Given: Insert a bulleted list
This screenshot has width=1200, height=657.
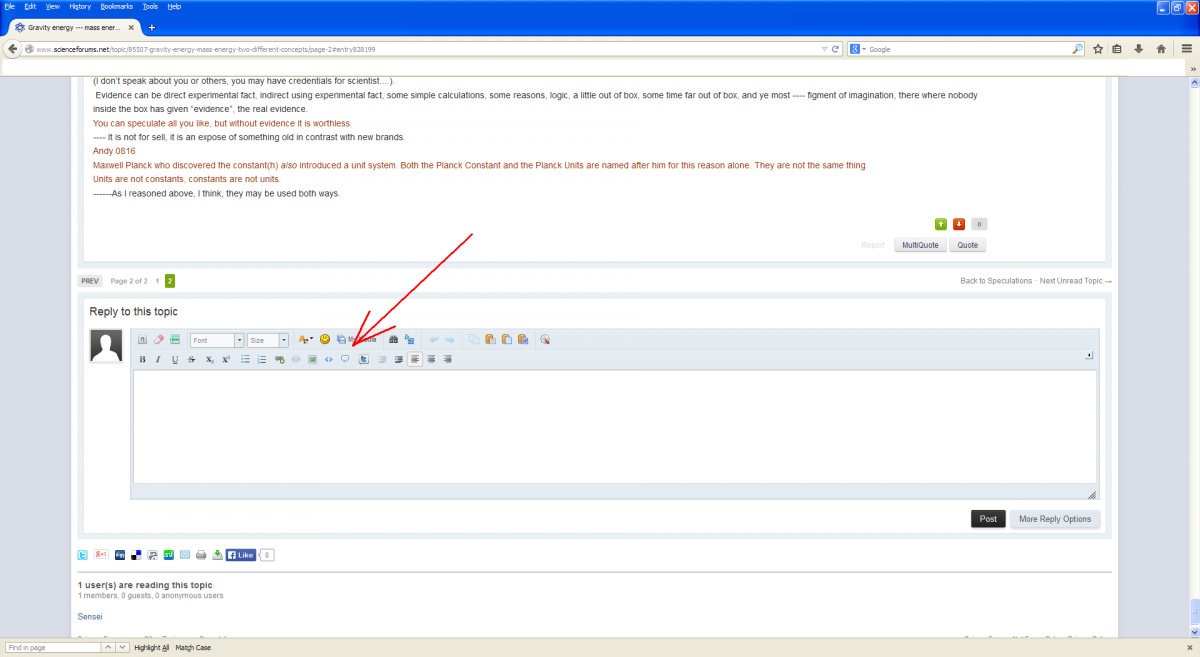Looking at the screenshot, I should pyautogui.click(x=246, y=359).
